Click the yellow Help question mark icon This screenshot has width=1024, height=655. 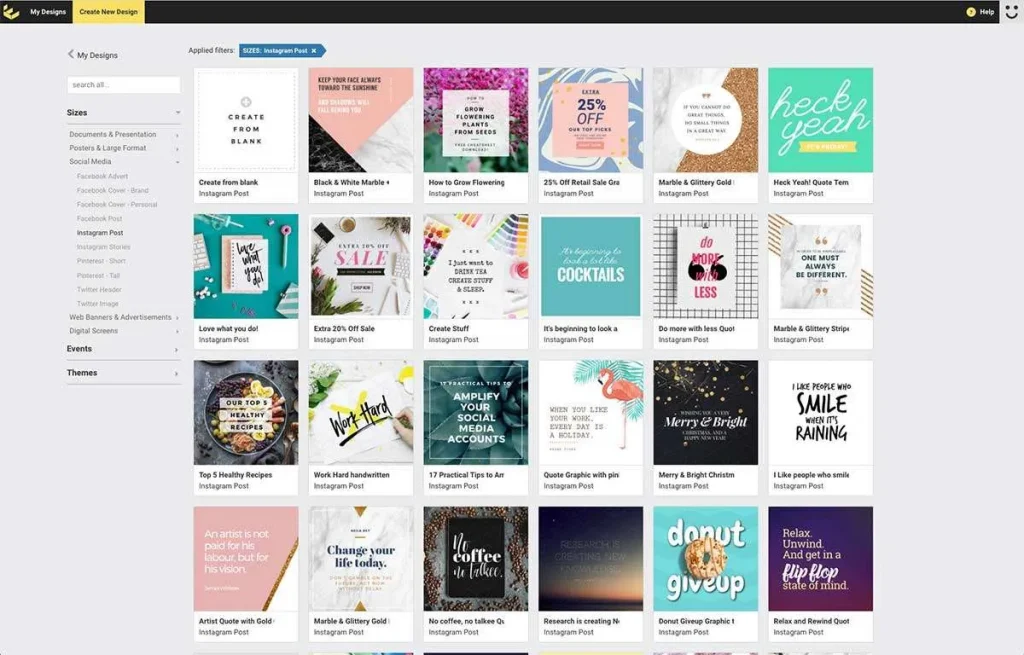click(x=970, y=12)
